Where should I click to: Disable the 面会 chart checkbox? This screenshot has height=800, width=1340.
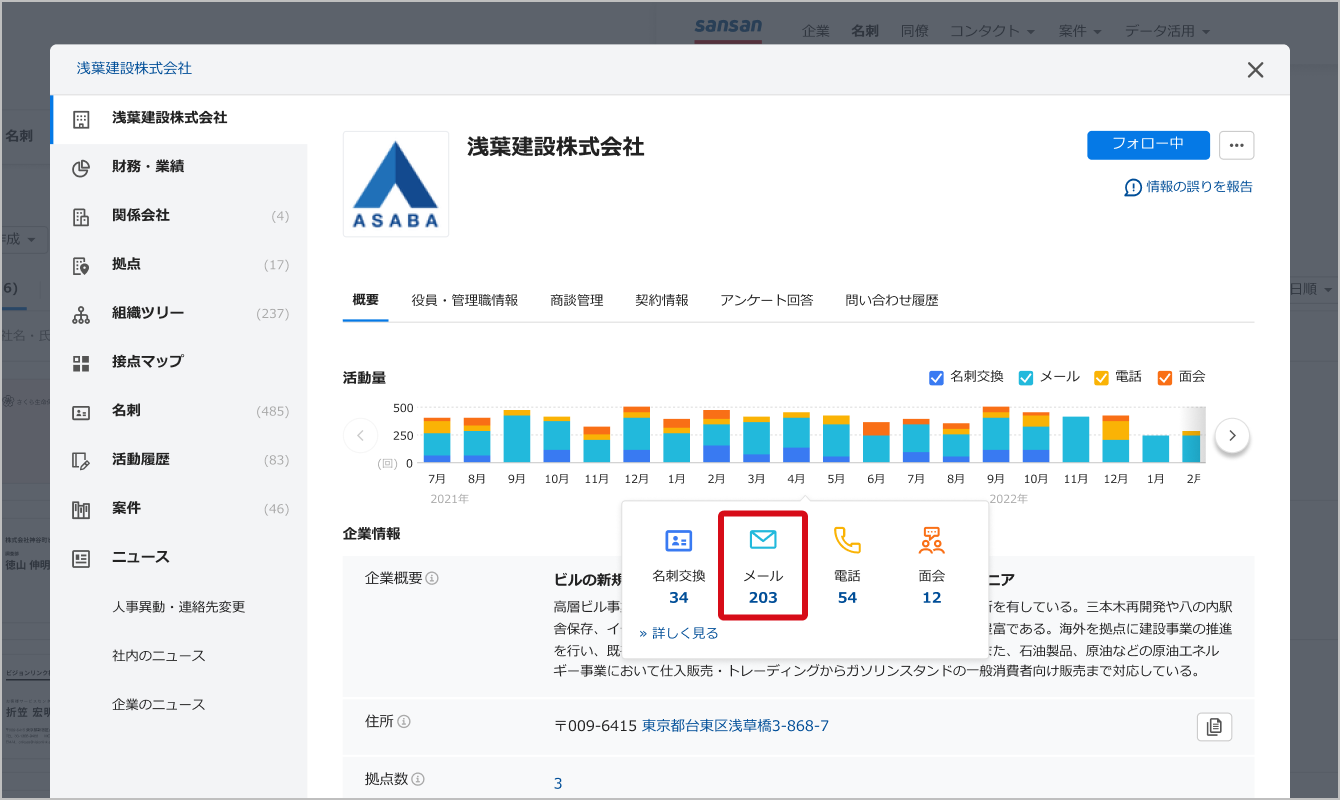coord(1164,378)
